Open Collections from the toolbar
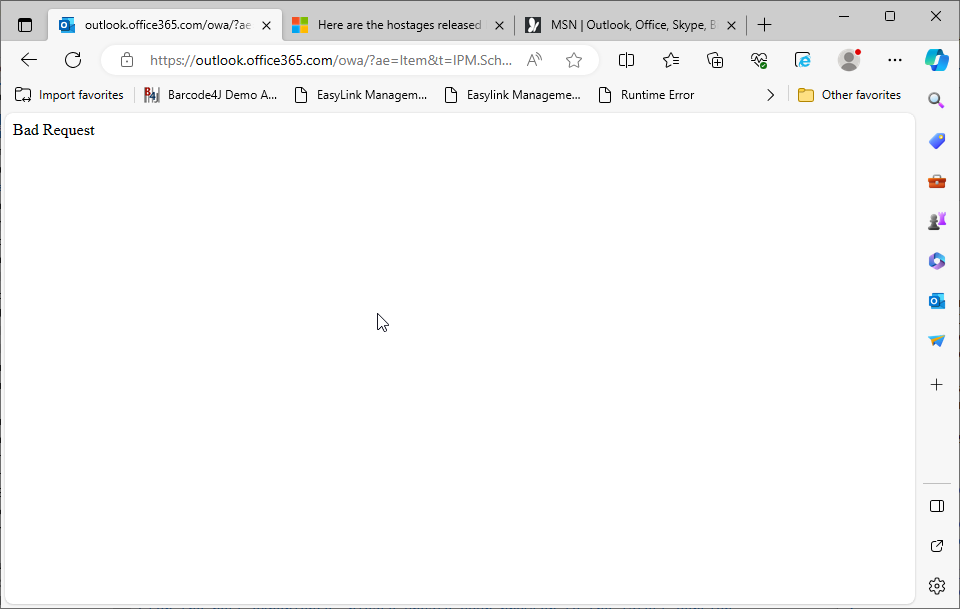This screenshot has width=960, height=609. tap(715, 60)
